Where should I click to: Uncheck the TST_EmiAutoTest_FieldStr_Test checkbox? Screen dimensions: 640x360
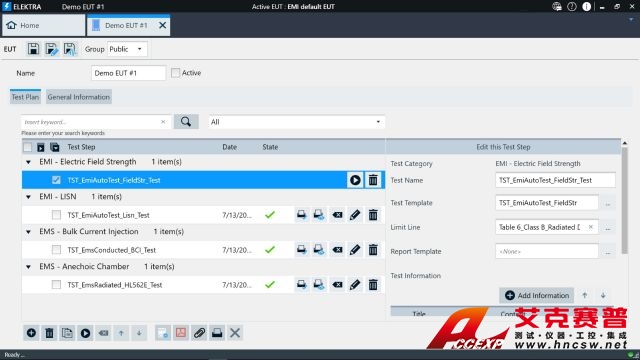pyautogui.click(x=56, y=180)
